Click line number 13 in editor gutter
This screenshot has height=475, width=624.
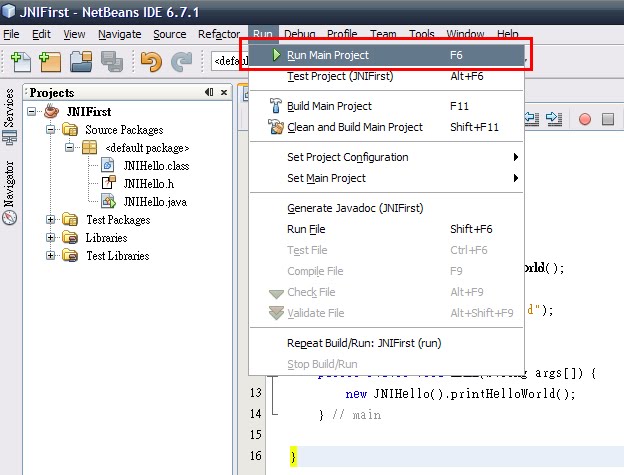coord(256,393)
